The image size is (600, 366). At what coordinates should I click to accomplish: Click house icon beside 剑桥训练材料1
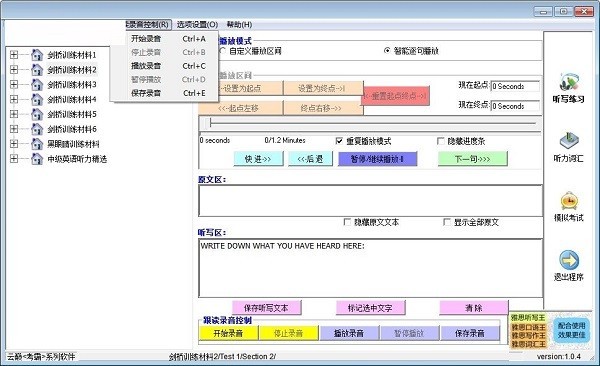tap(37, 55)
